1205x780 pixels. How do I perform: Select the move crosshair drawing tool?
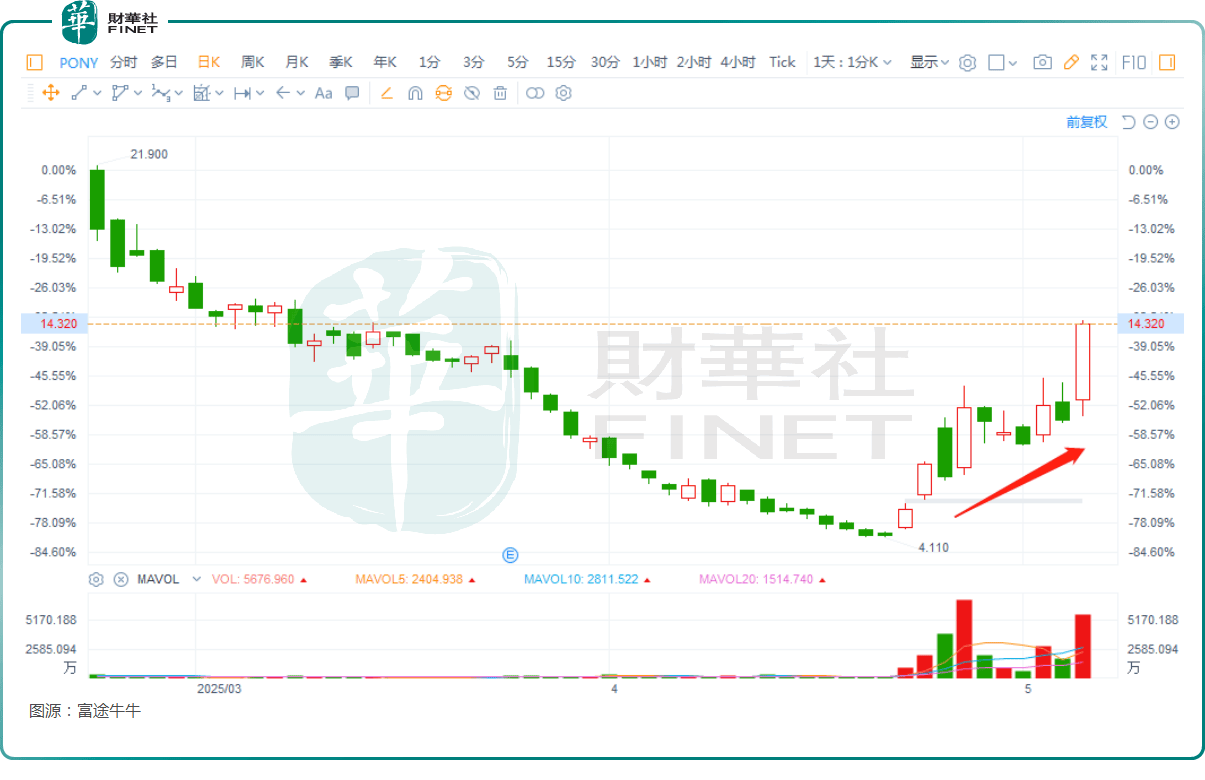51,93
